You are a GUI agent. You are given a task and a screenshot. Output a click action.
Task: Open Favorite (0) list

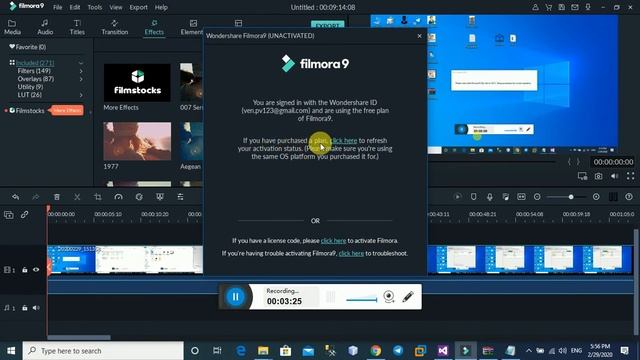pyautogui.click(x=28, y=47)
